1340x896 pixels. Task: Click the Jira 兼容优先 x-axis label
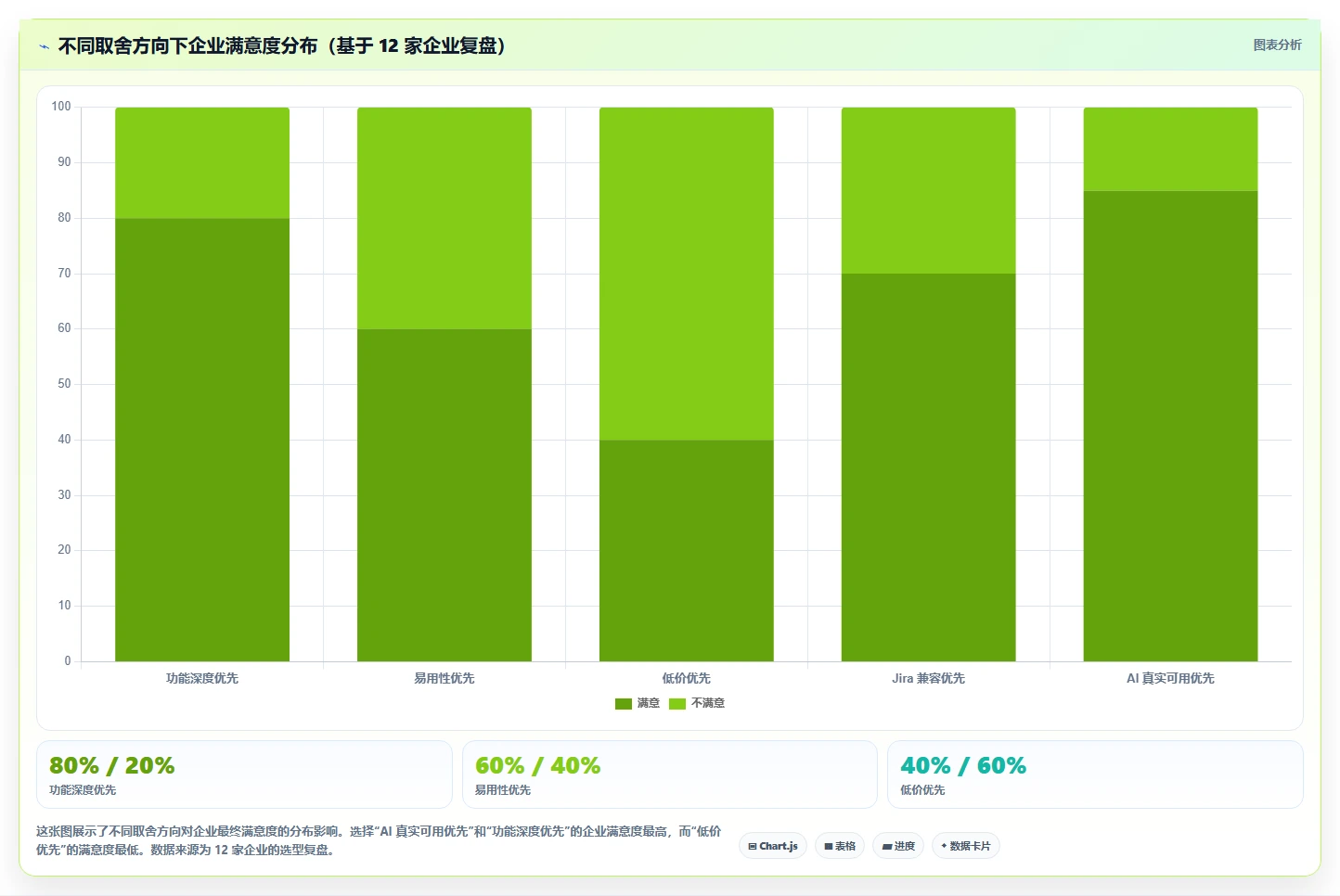click(929, 678)
